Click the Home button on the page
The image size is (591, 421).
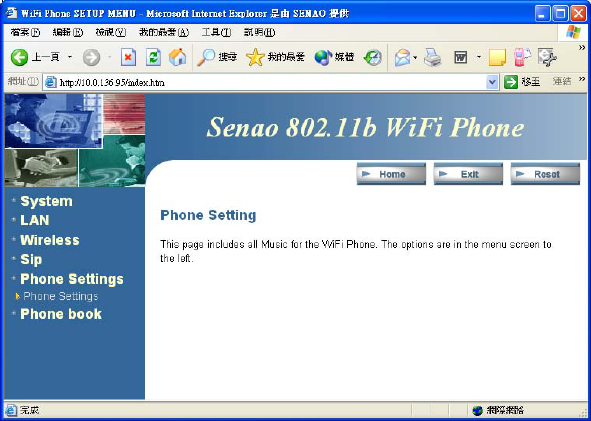click(391, 174)
